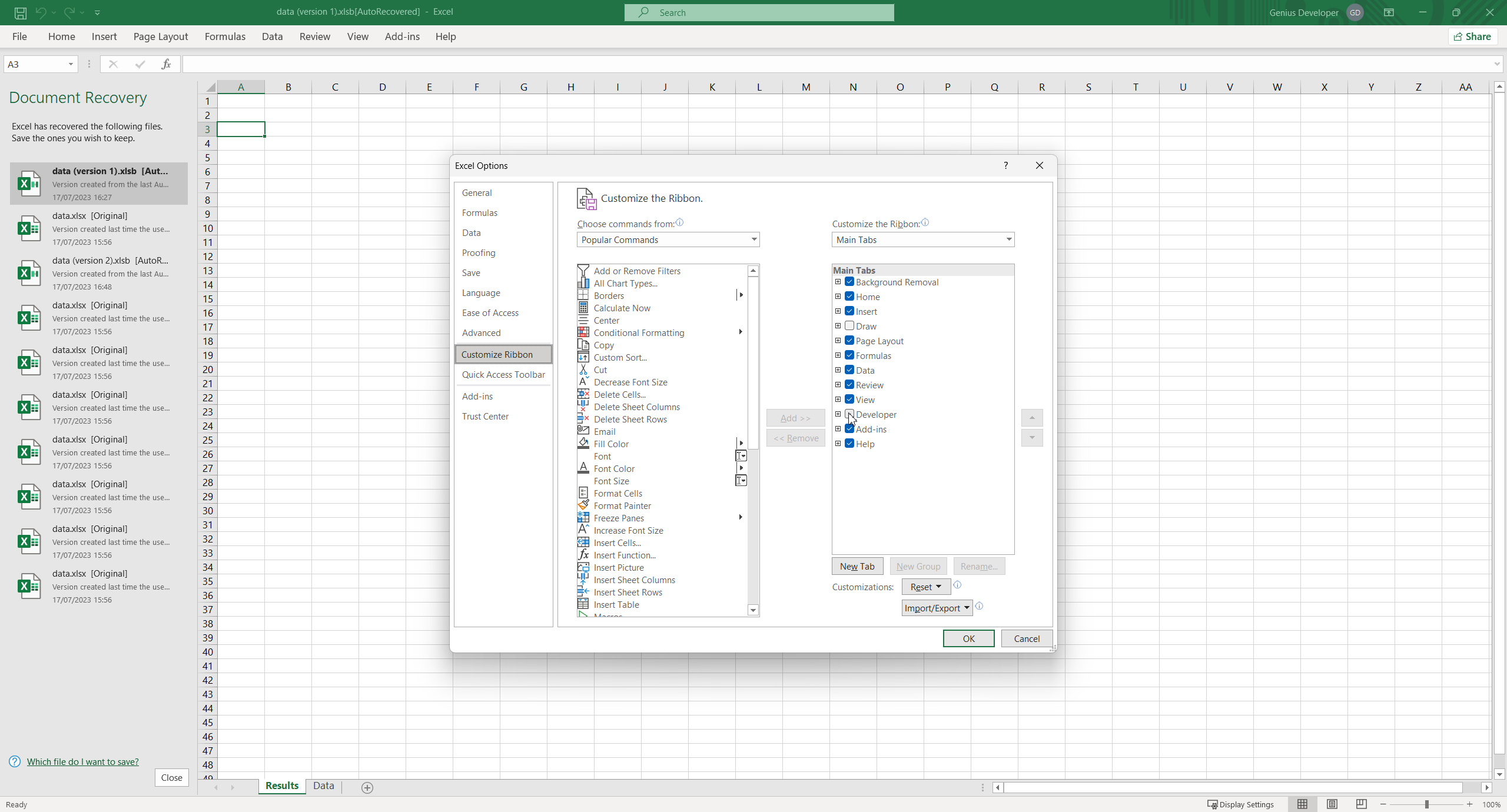Click Move Up arrow button for ribbon tabs
The image size is (1507, 812).
pyautogui.click(x=1032, y=418)
